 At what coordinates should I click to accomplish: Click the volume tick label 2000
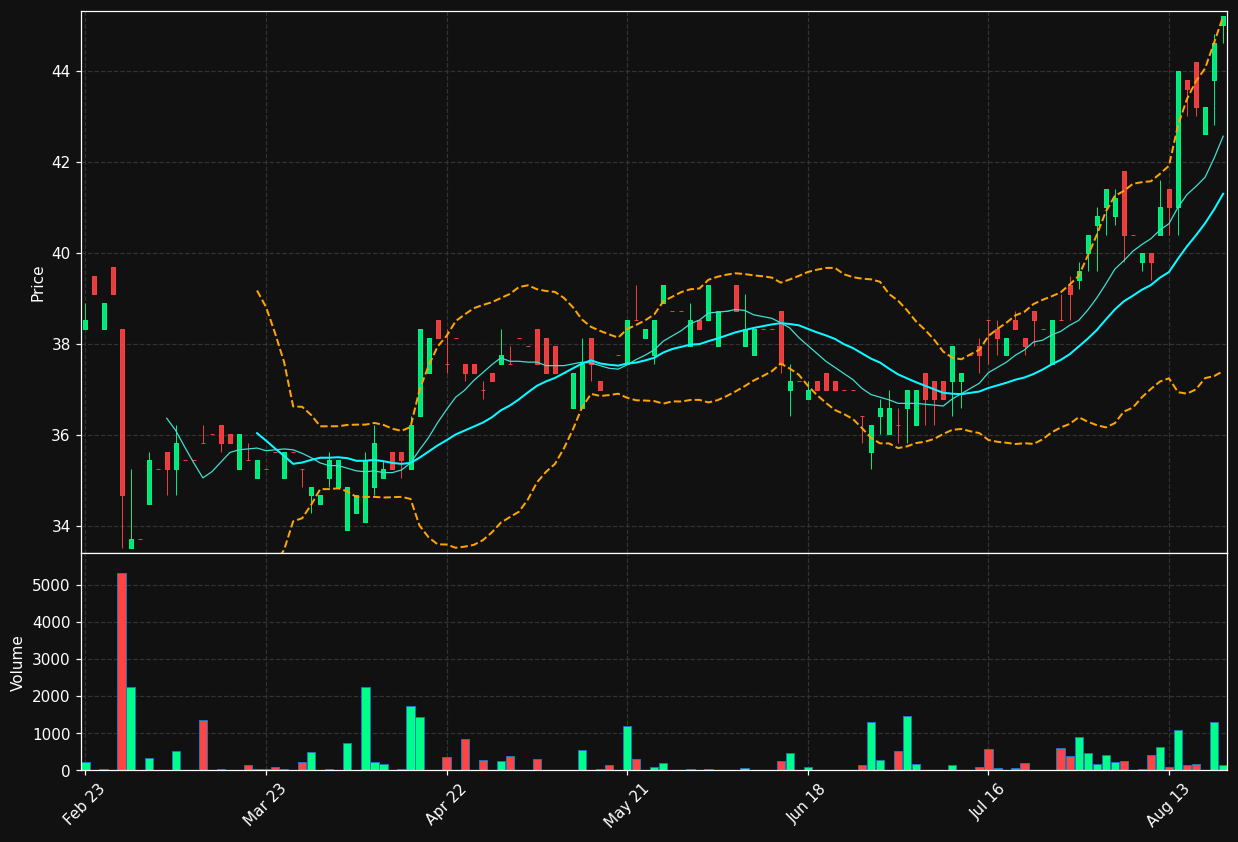pos(52,696)
